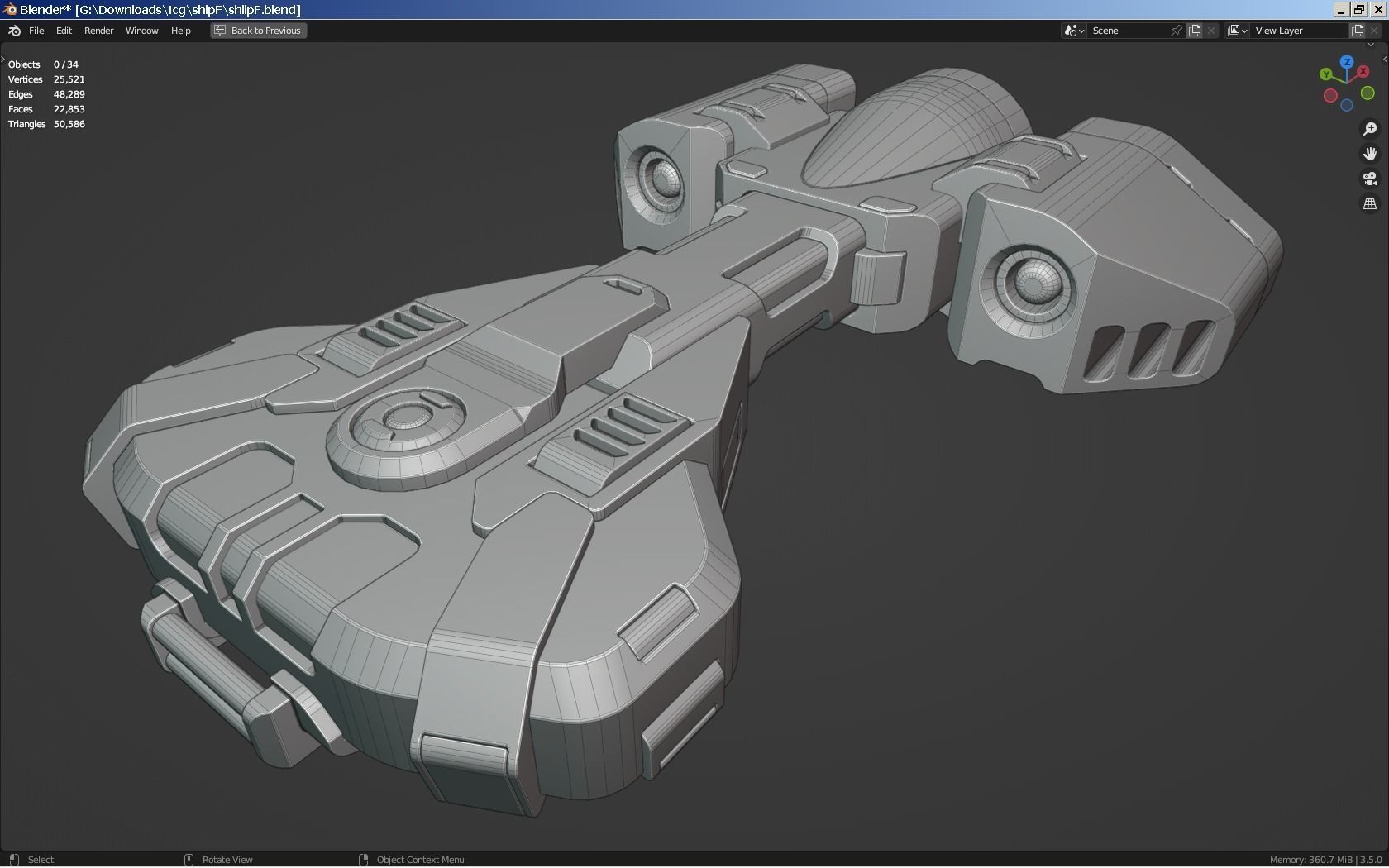Activate the zoom magnifier icon in viewport

point(1370,129)
